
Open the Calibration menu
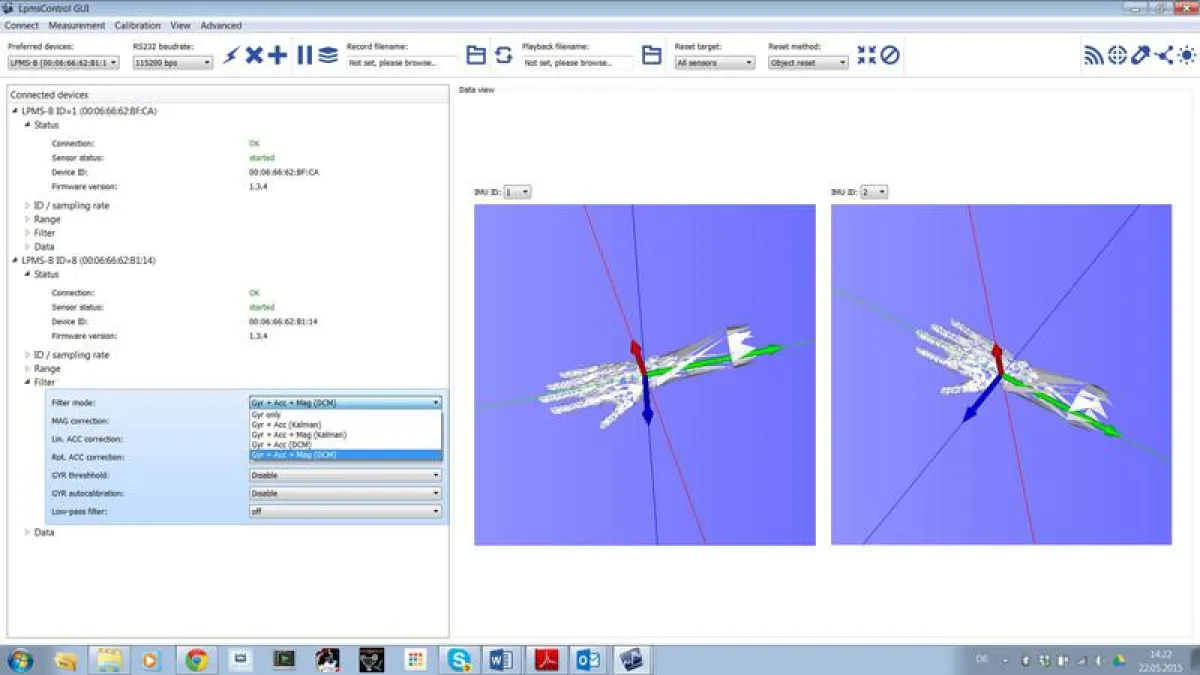tap(138, 25)
